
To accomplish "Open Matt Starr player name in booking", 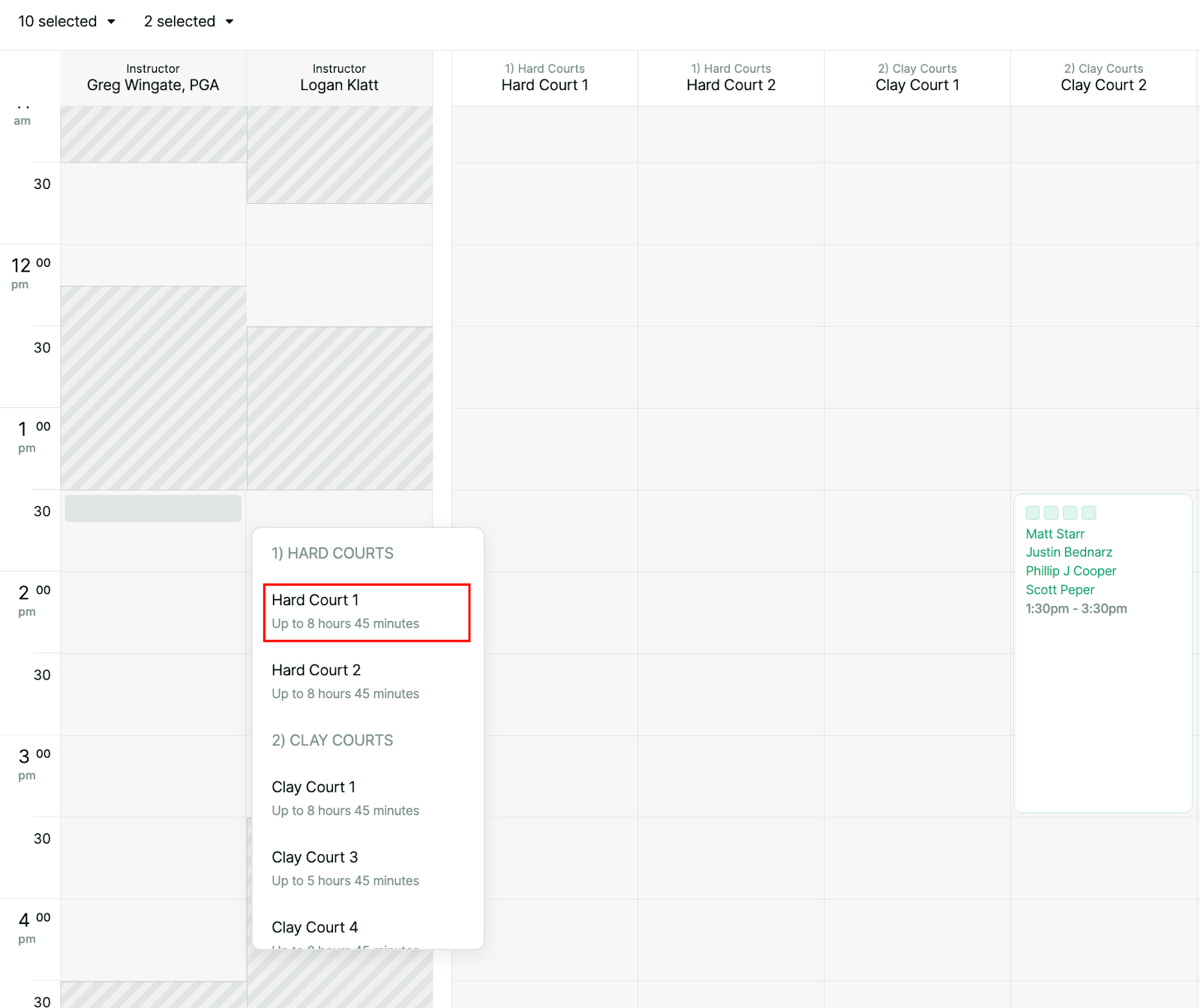I will coord(1054,534).
